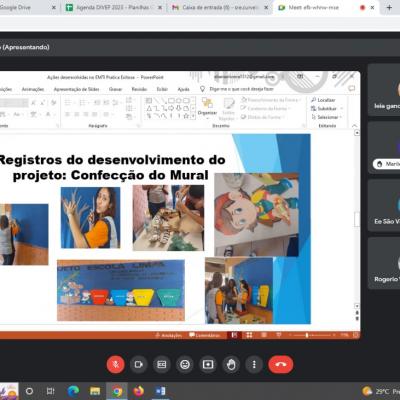Screen dimensions: 400x400
Task: Switch to Slide Sorter view icon
Action: [249, 335]
